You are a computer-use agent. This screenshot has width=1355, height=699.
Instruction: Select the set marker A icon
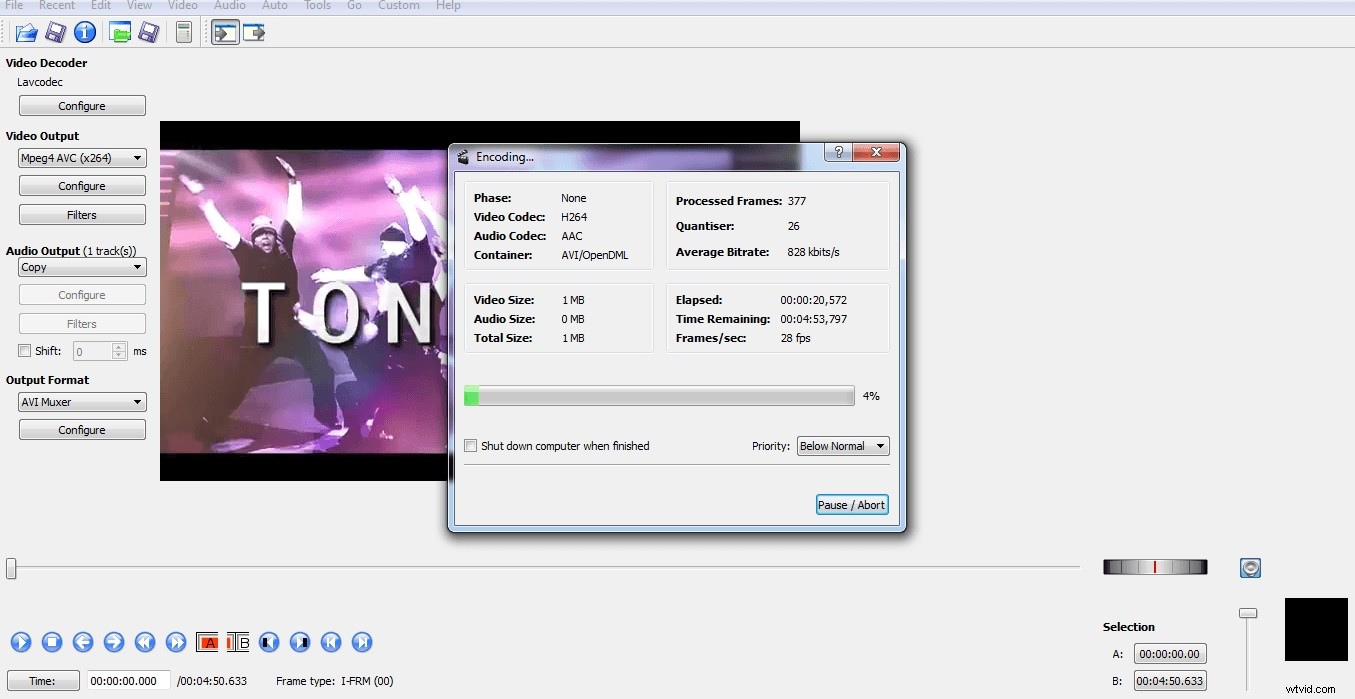tap(207, 642)
